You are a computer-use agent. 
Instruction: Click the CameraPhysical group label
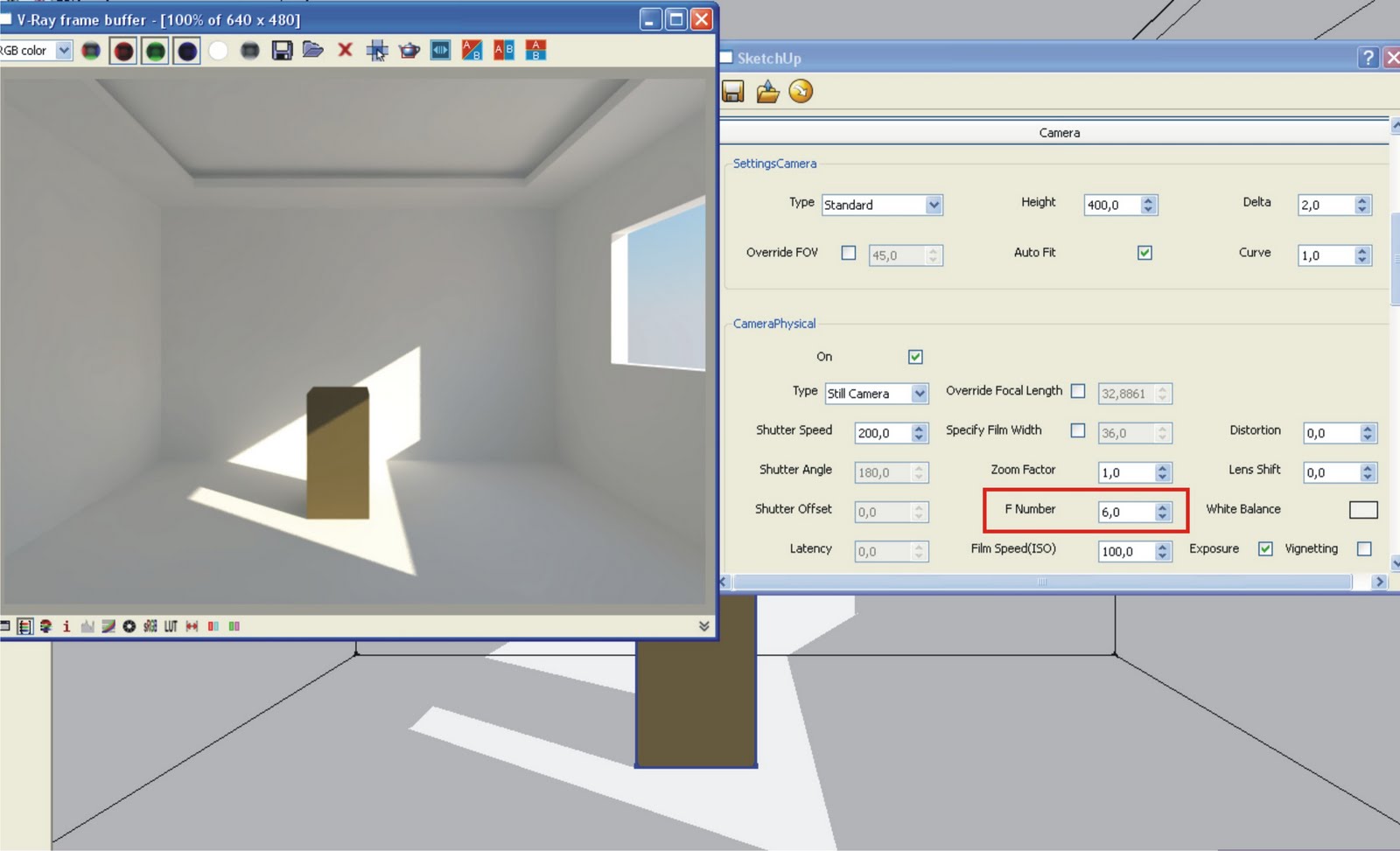point(774,324)
